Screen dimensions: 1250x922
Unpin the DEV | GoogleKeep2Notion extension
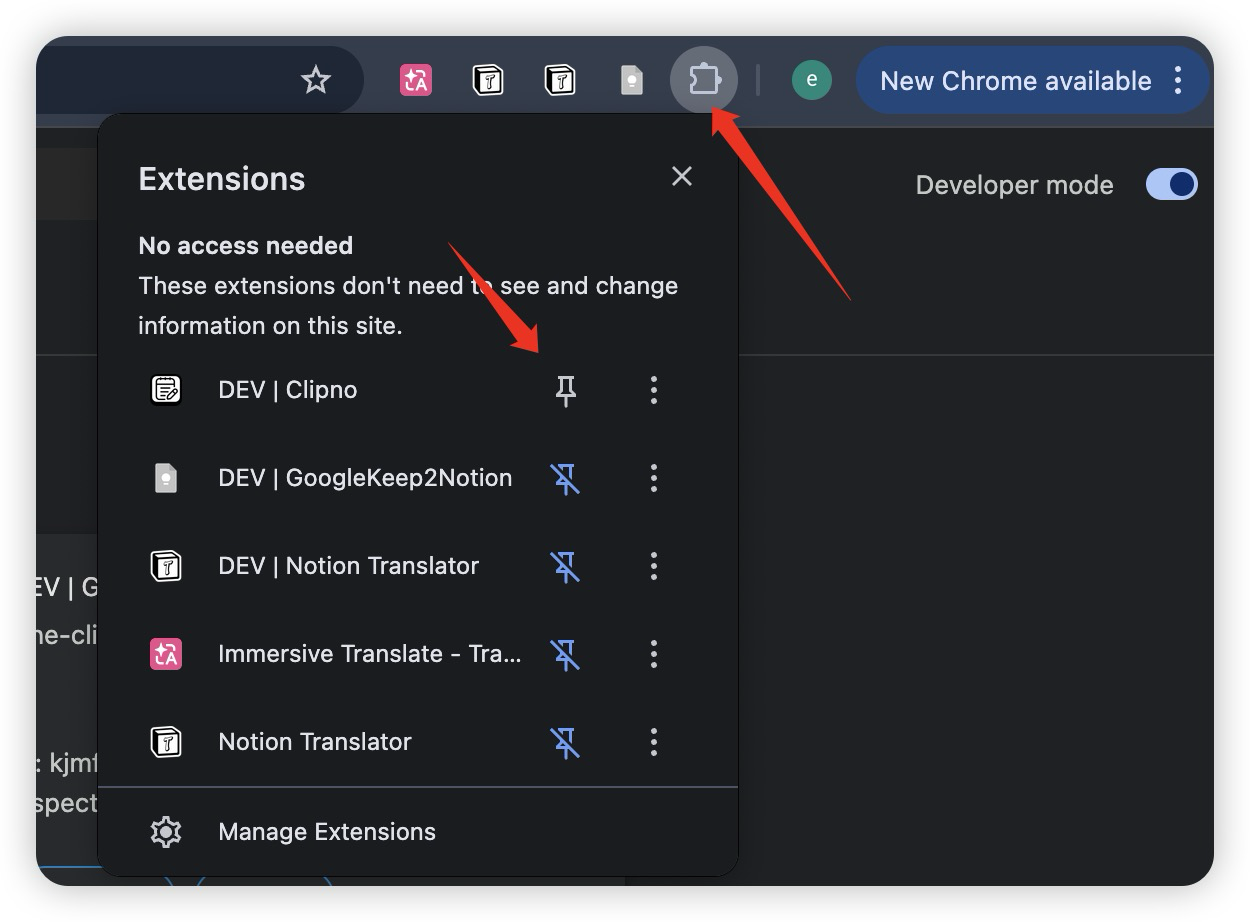(x=566, y=478)
